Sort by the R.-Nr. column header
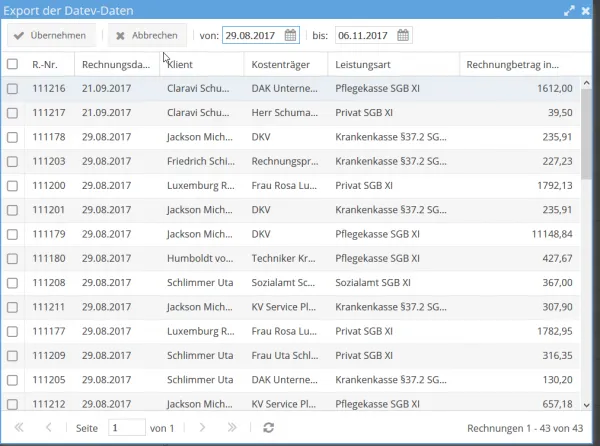The width and height of the screenshot is (600, 446). 50,64
